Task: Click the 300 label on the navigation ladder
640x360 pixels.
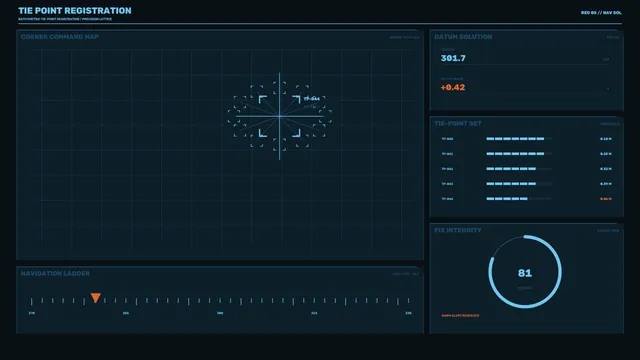Action: [220, 313]
